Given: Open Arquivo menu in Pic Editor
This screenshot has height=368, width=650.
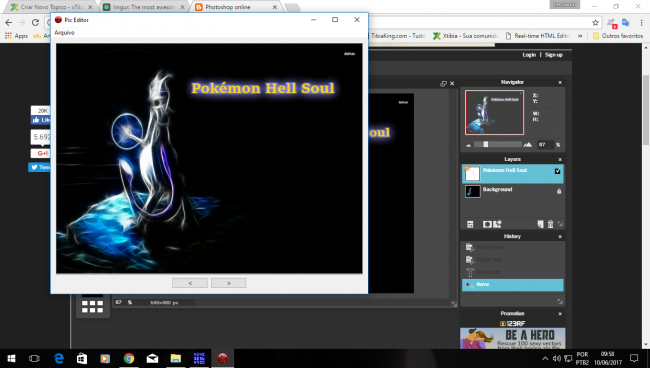Looking at the screenshot, I should 65,32.
